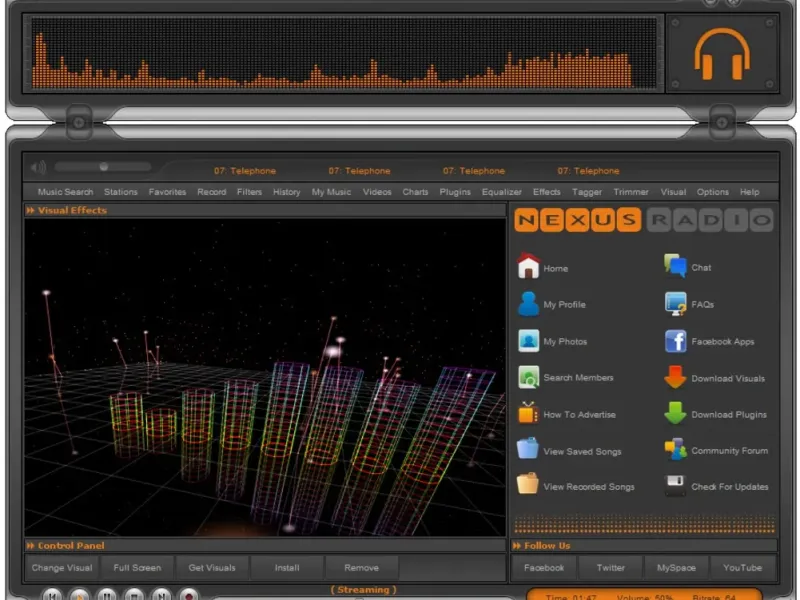
Task: Mute audio using the speaker icon
Action: [39, 167]
